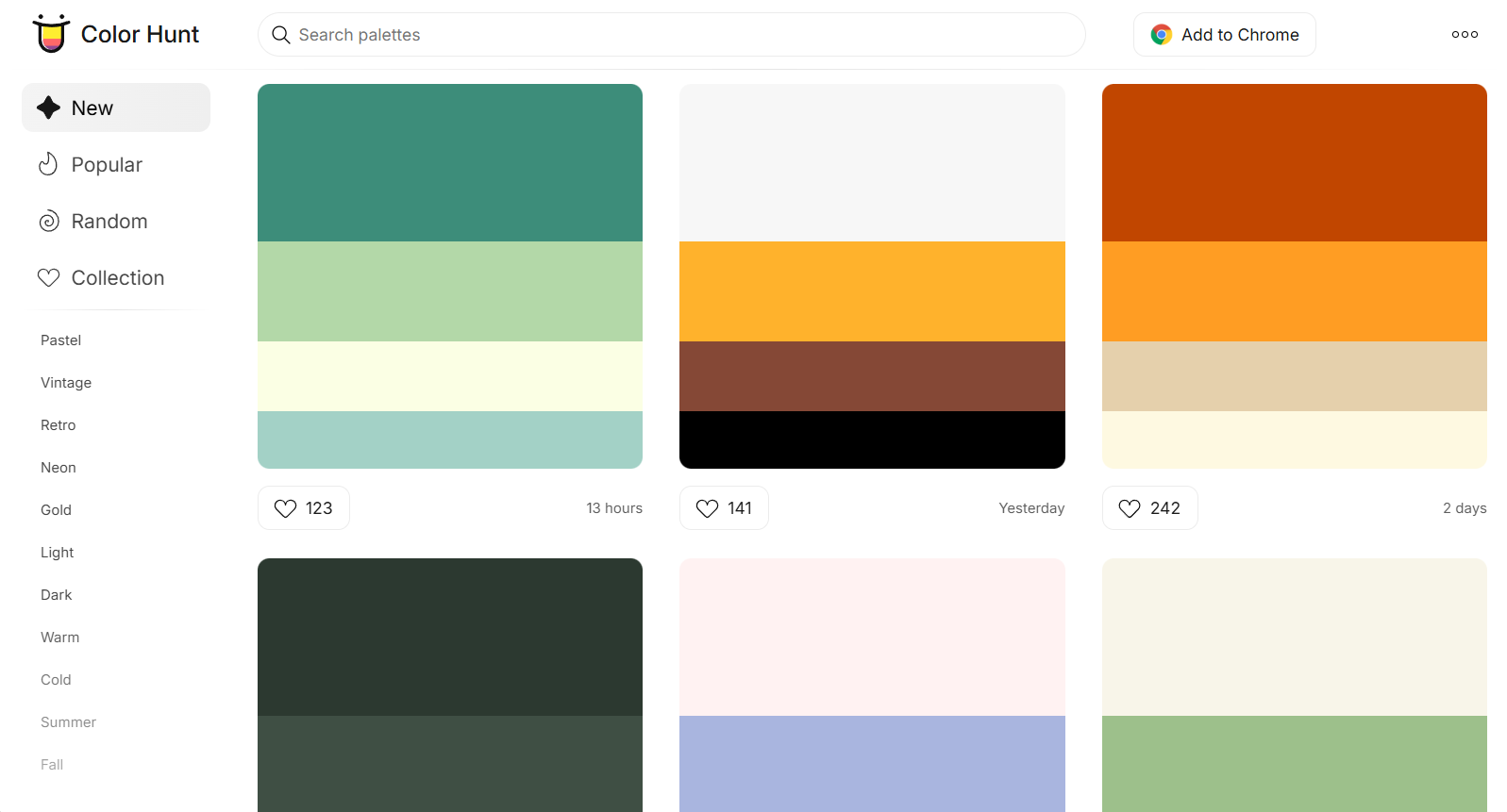Click the Color Hunt logo icon
Viewport: 1507px width, 812px height.
click(51, 34)
